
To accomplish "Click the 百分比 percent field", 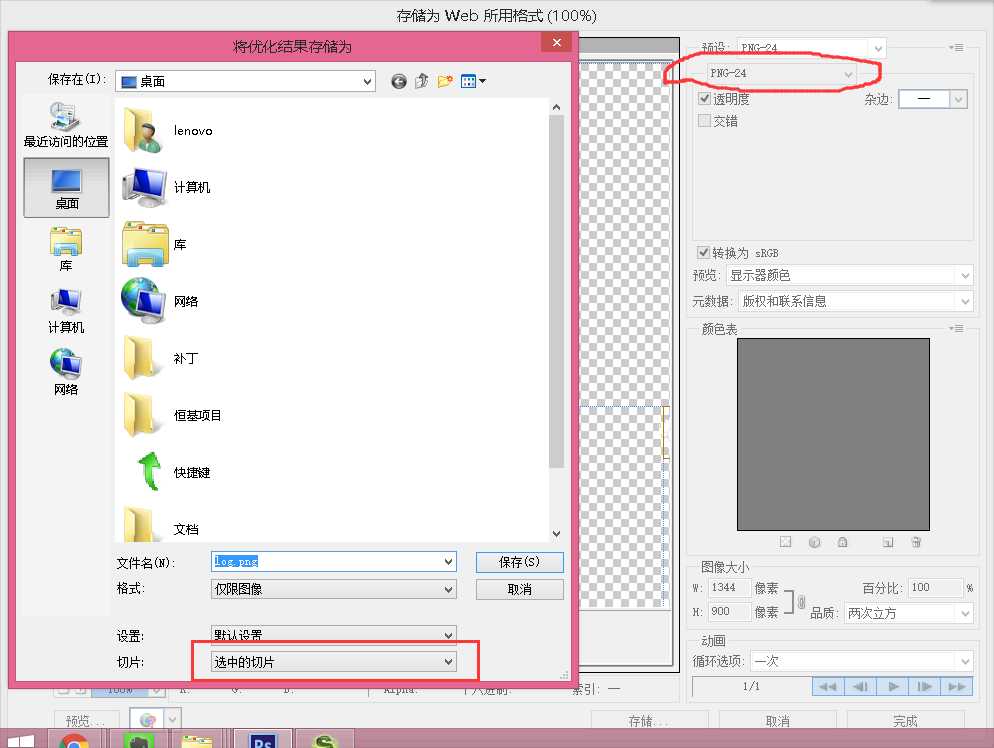I will pos(936,588).
